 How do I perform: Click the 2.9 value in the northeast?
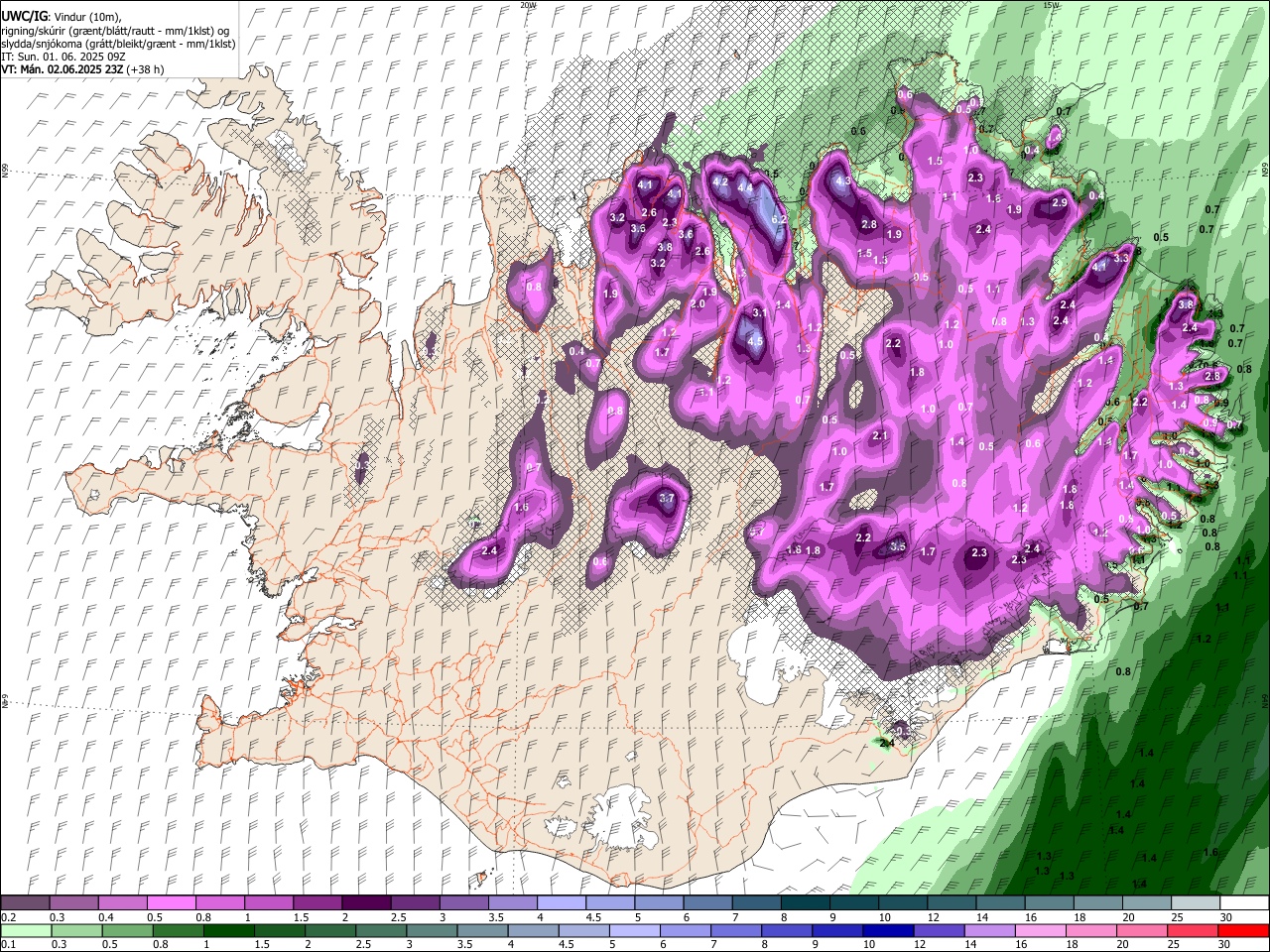(x=1059, y=203)
